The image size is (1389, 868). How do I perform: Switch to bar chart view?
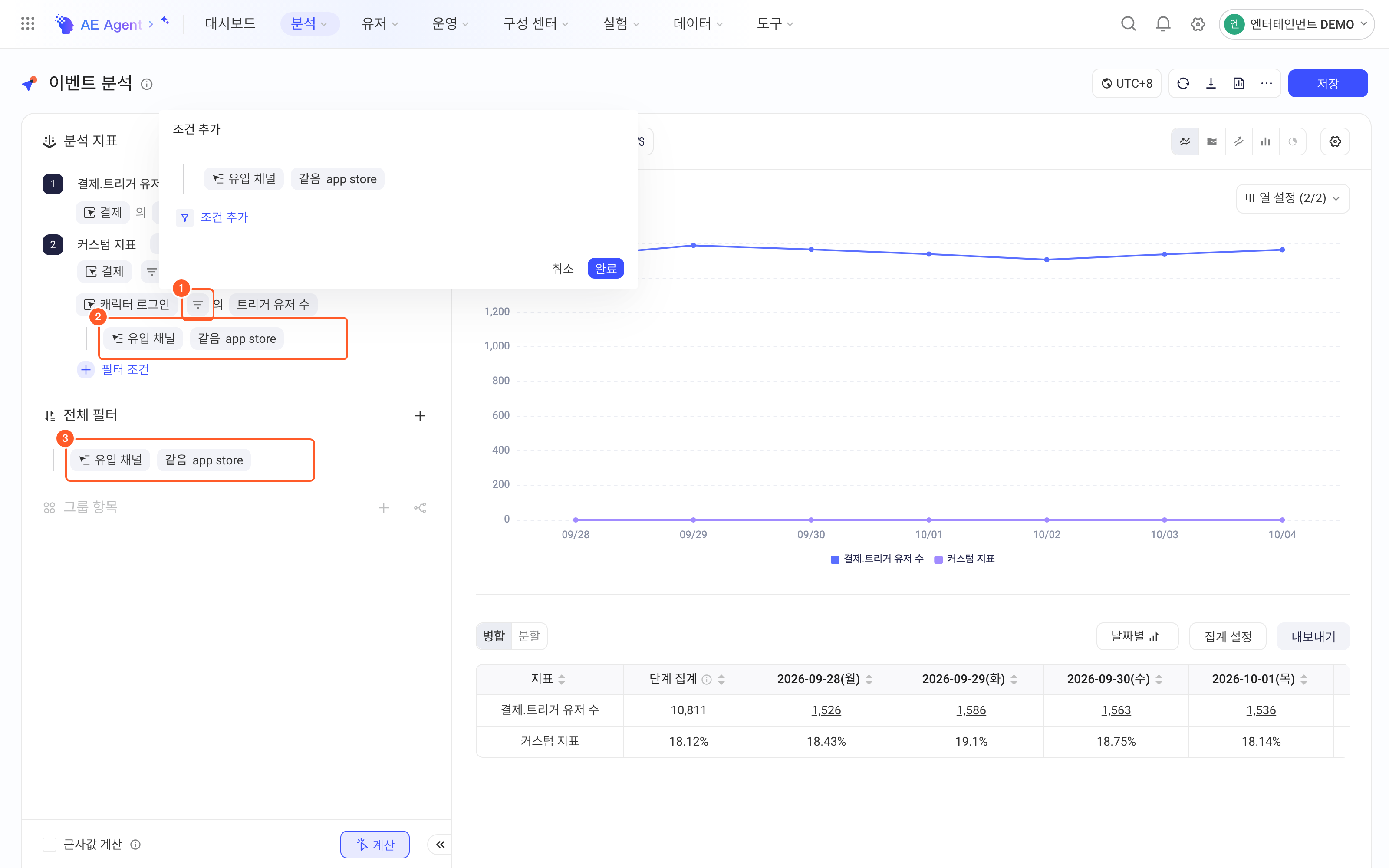click(x=1266, y=141)
